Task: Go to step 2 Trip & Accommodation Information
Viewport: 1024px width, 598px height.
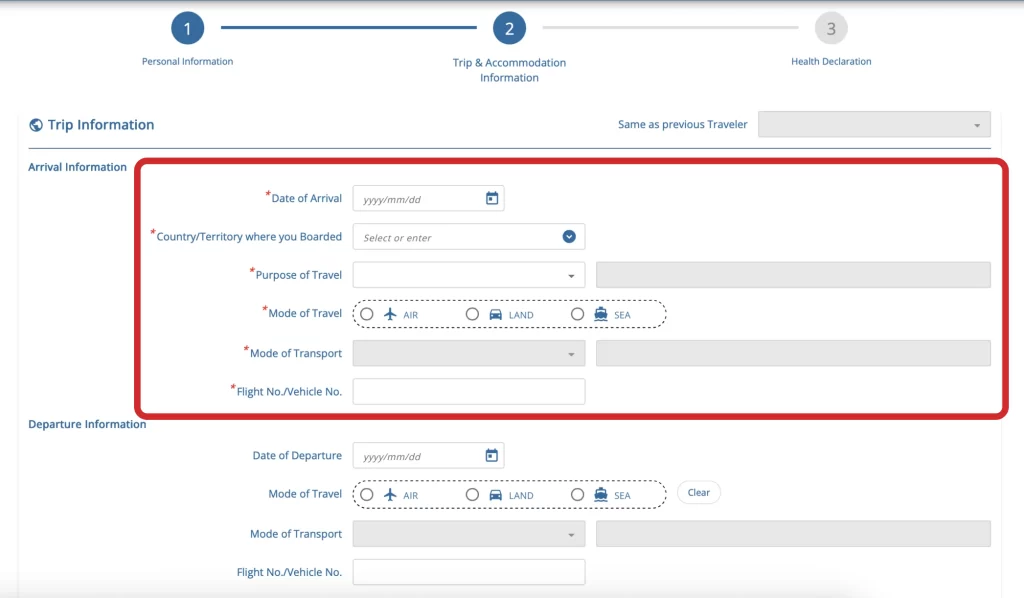Action: tap(509, 28)
